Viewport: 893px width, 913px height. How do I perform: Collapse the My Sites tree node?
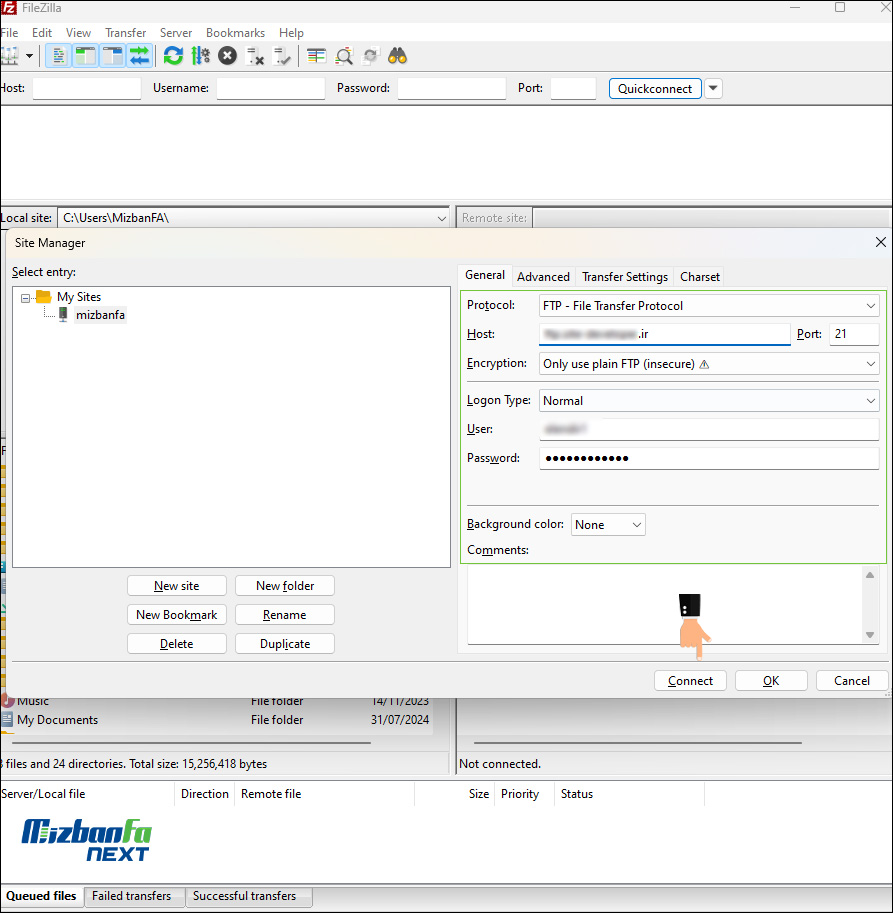(25, 298)
